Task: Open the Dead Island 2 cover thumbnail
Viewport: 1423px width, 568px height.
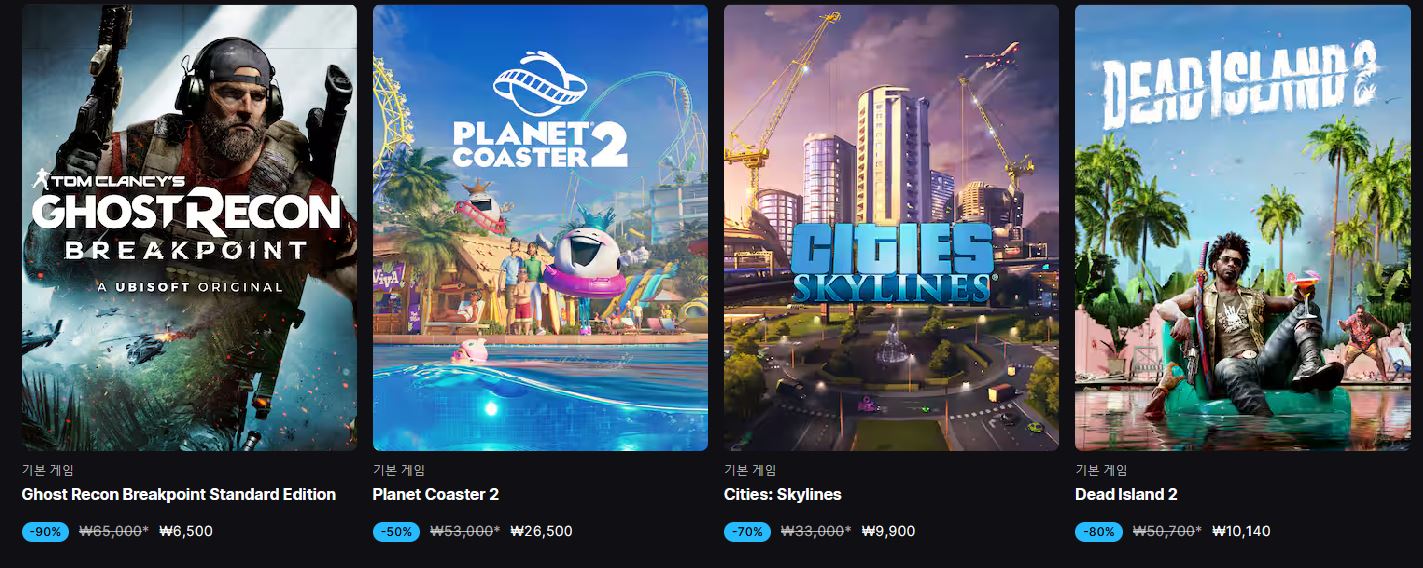Action: pyautogui.click(x=1242, y=228)
